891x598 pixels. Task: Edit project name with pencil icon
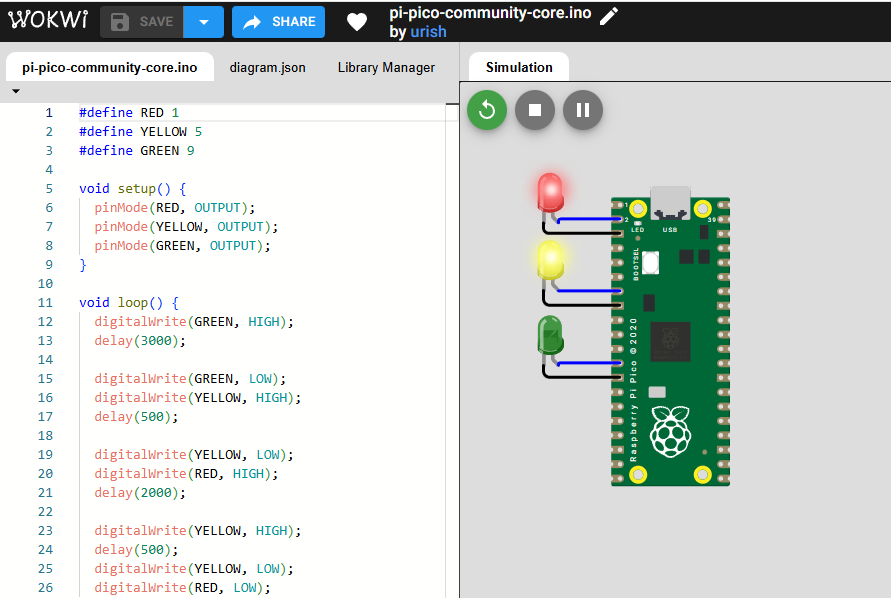coord(609,16)
